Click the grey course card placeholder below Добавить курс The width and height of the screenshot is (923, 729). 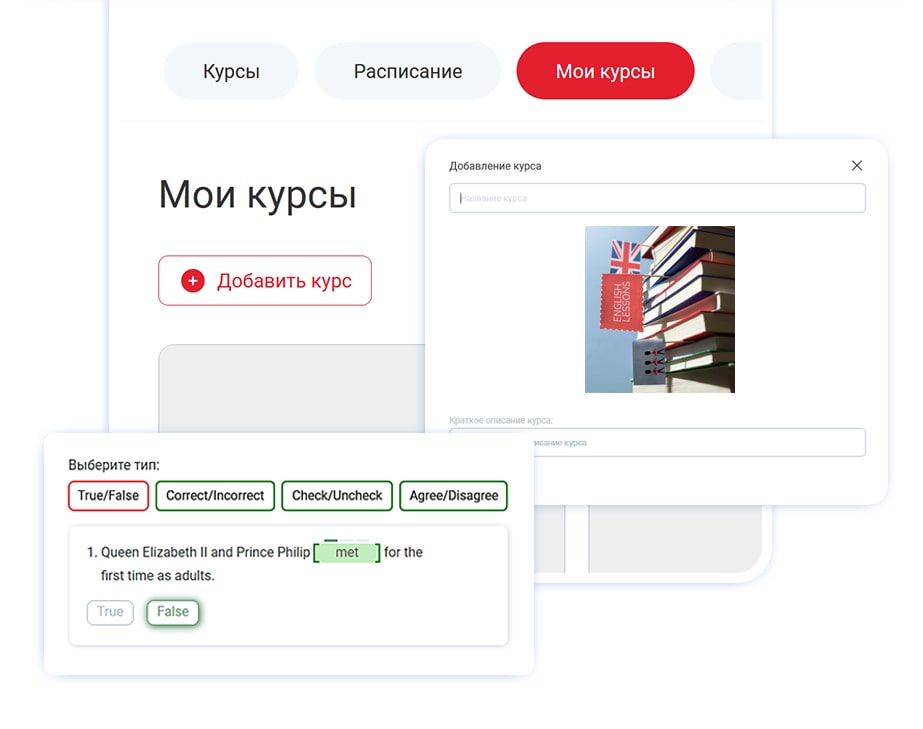[x=290, y=390]
